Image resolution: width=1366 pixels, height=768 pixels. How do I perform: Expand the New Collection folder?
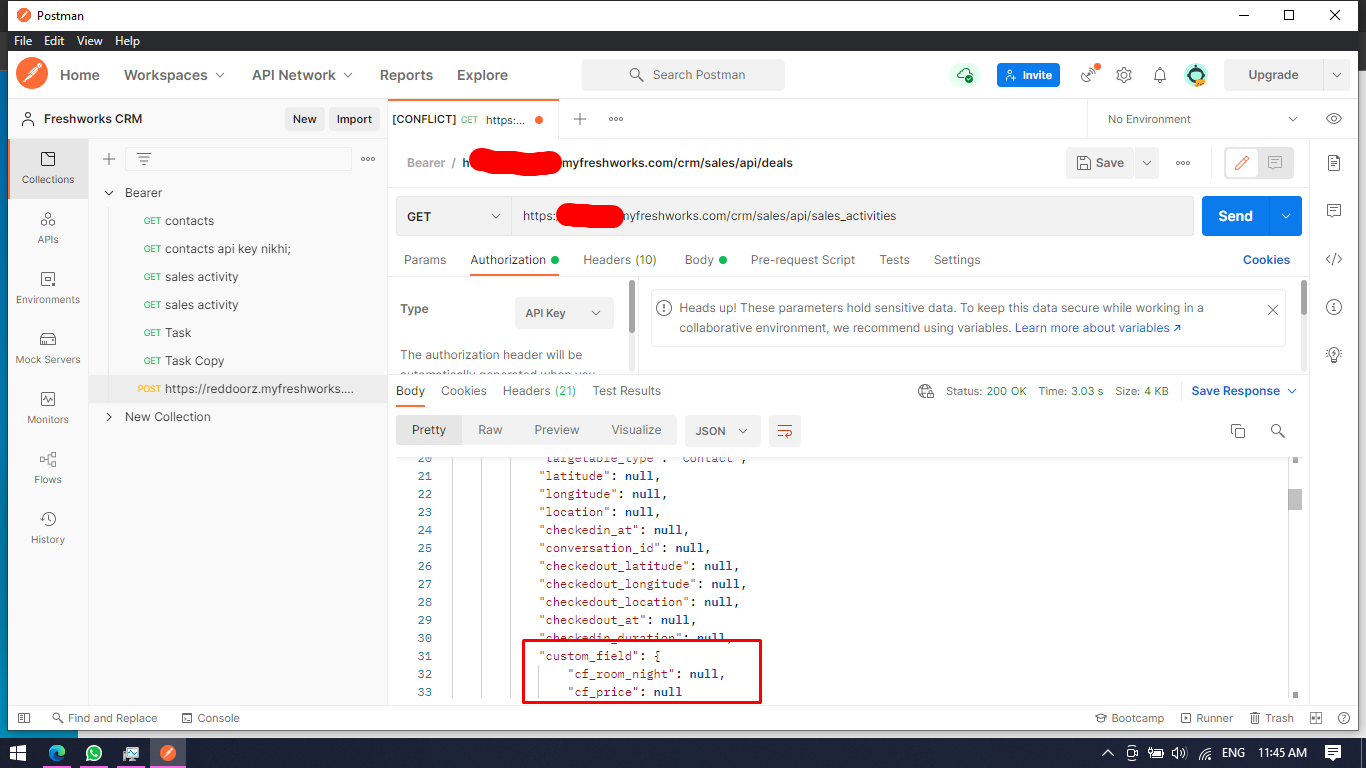point(109,417)
